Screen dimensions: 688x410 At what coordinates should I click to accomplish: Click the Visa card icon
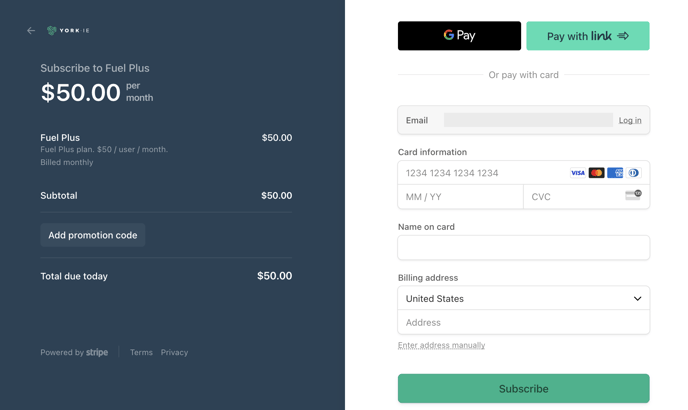click(577, 173)
